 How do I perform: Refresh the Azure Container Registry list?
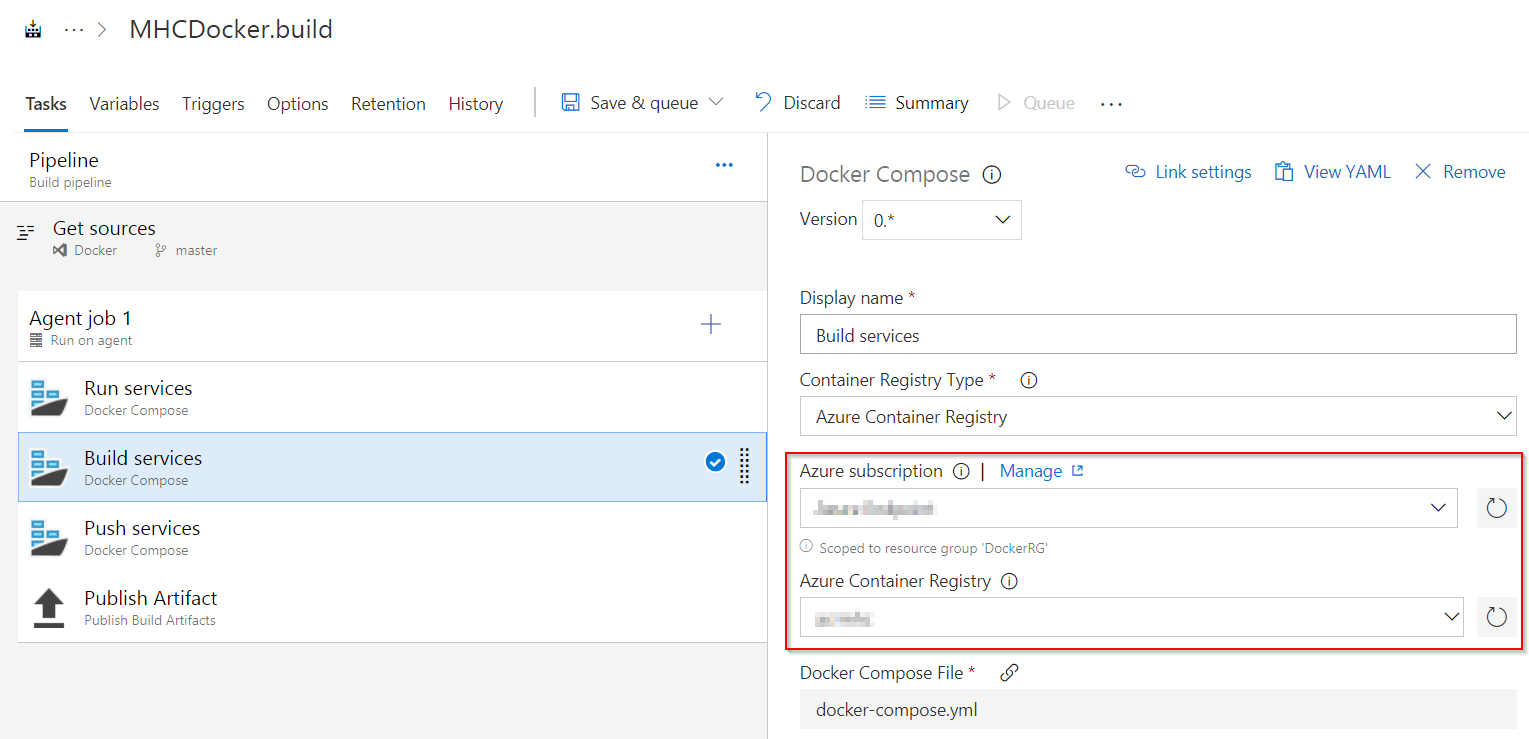pyautogui.click(x=1496, y=617)
